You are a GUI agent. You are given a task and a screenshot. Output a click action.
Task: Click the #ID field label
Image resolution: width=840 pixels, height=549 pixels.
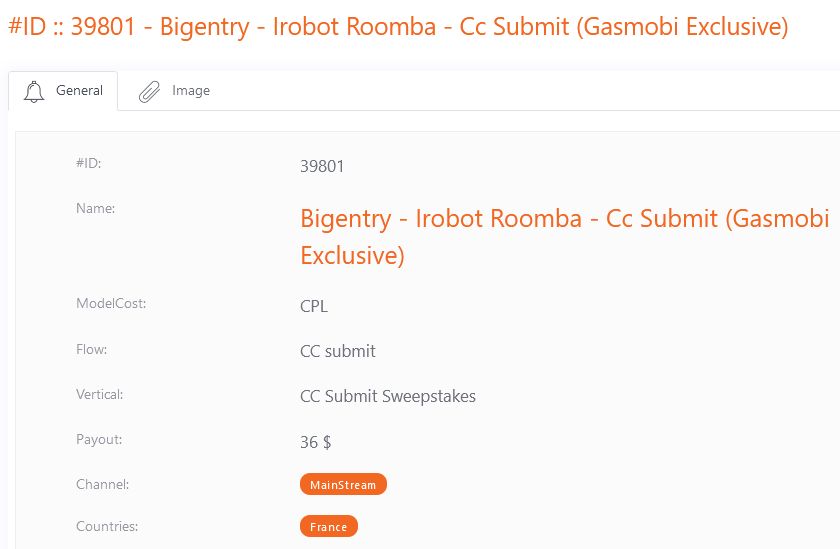(x=89, y=163)
